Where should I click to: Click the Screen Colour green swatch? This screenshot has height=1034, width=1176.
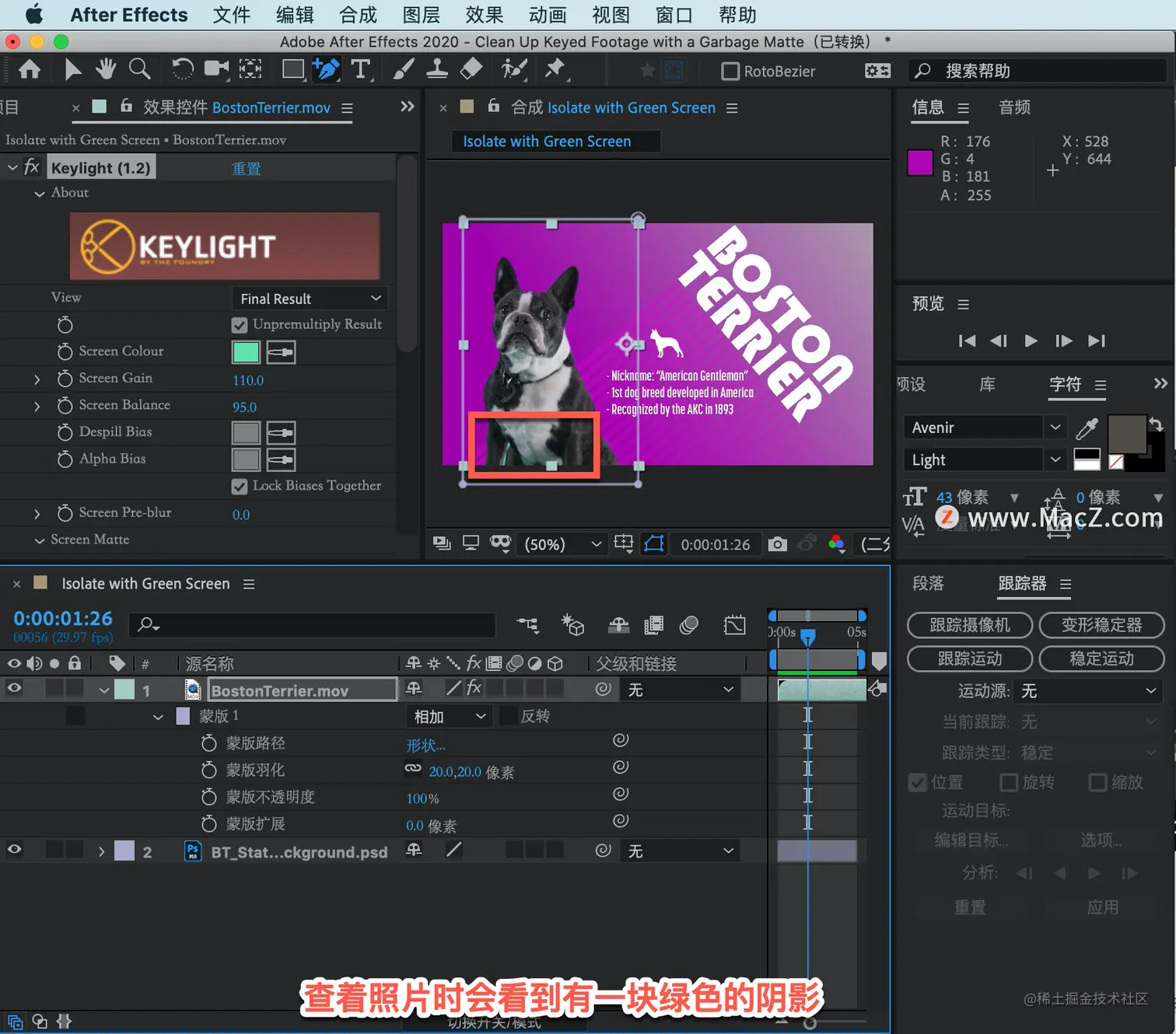click(246, 352)
